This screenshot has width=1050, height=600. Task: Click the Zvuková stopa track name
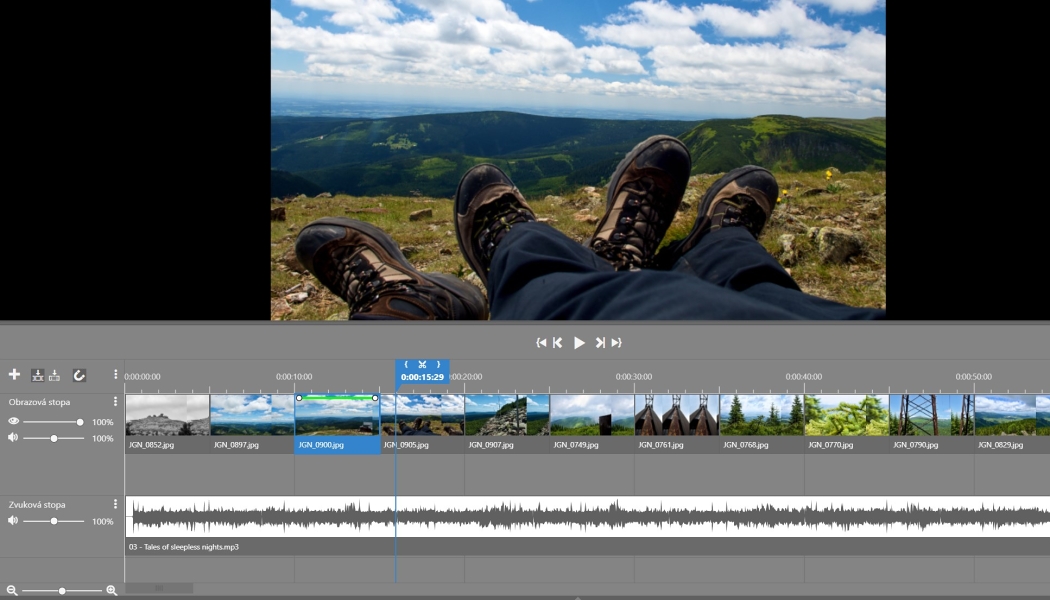[x=37, y=504]
